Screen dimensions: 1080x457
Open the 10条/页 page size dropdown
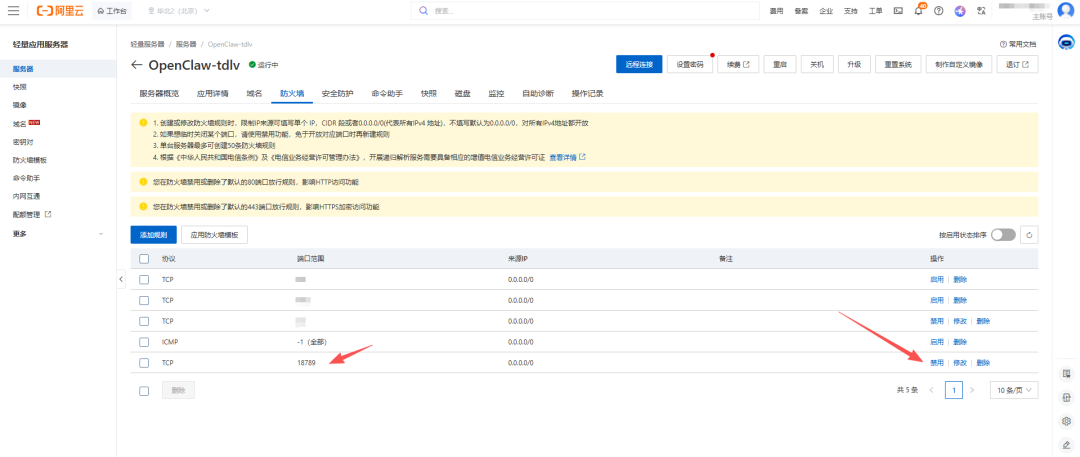pyautogui.click(x=1013, y=390)
